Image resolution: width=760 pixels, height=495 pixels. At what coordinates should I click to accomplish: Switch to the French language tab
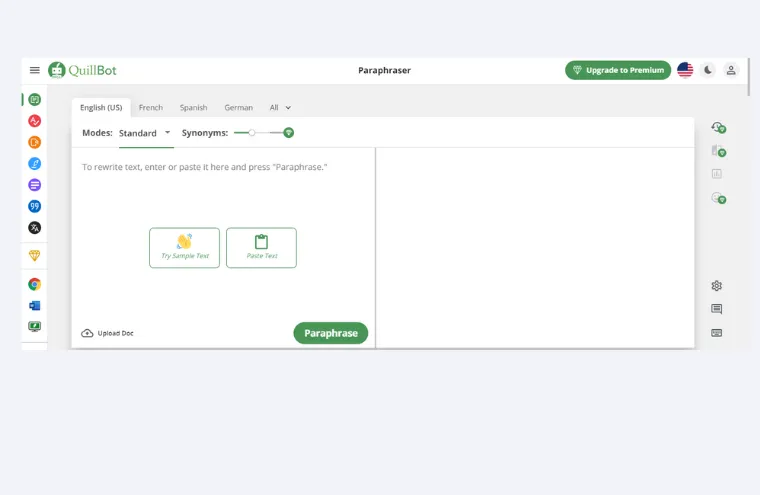[x=151, y=108]
